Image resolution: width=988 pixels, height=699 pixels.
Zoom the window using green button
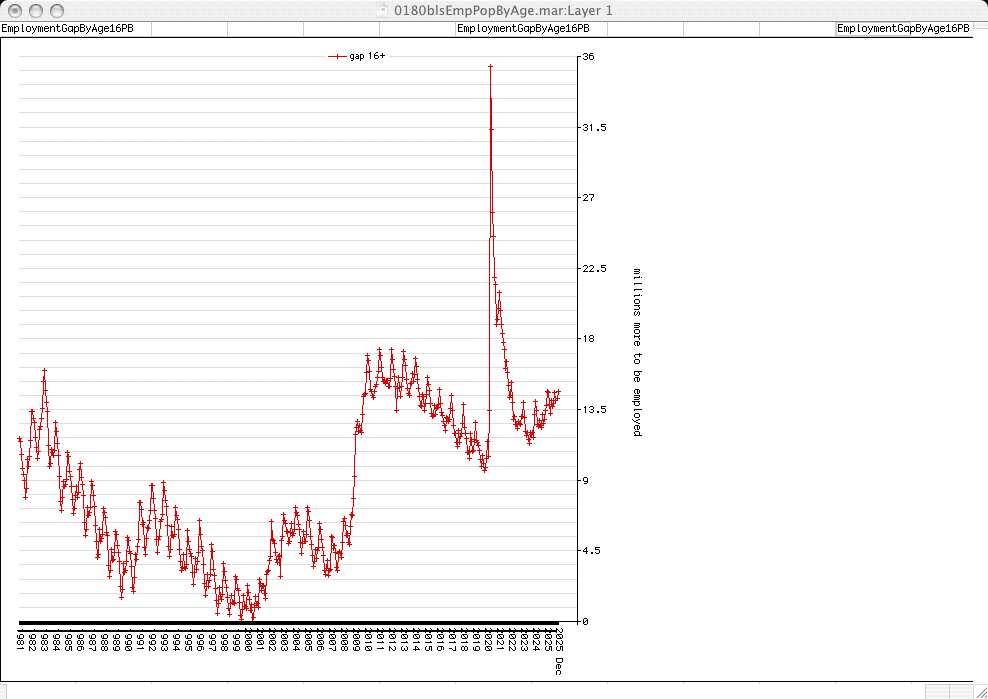(55, 10)
